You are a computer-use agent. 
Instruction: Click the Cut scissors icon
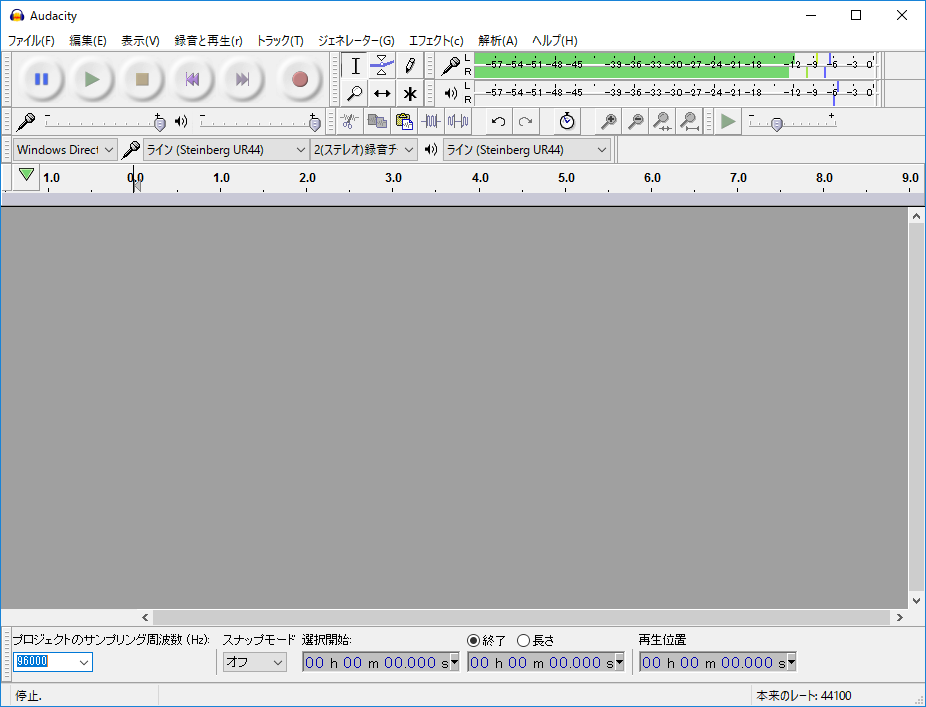coord(350,122)
